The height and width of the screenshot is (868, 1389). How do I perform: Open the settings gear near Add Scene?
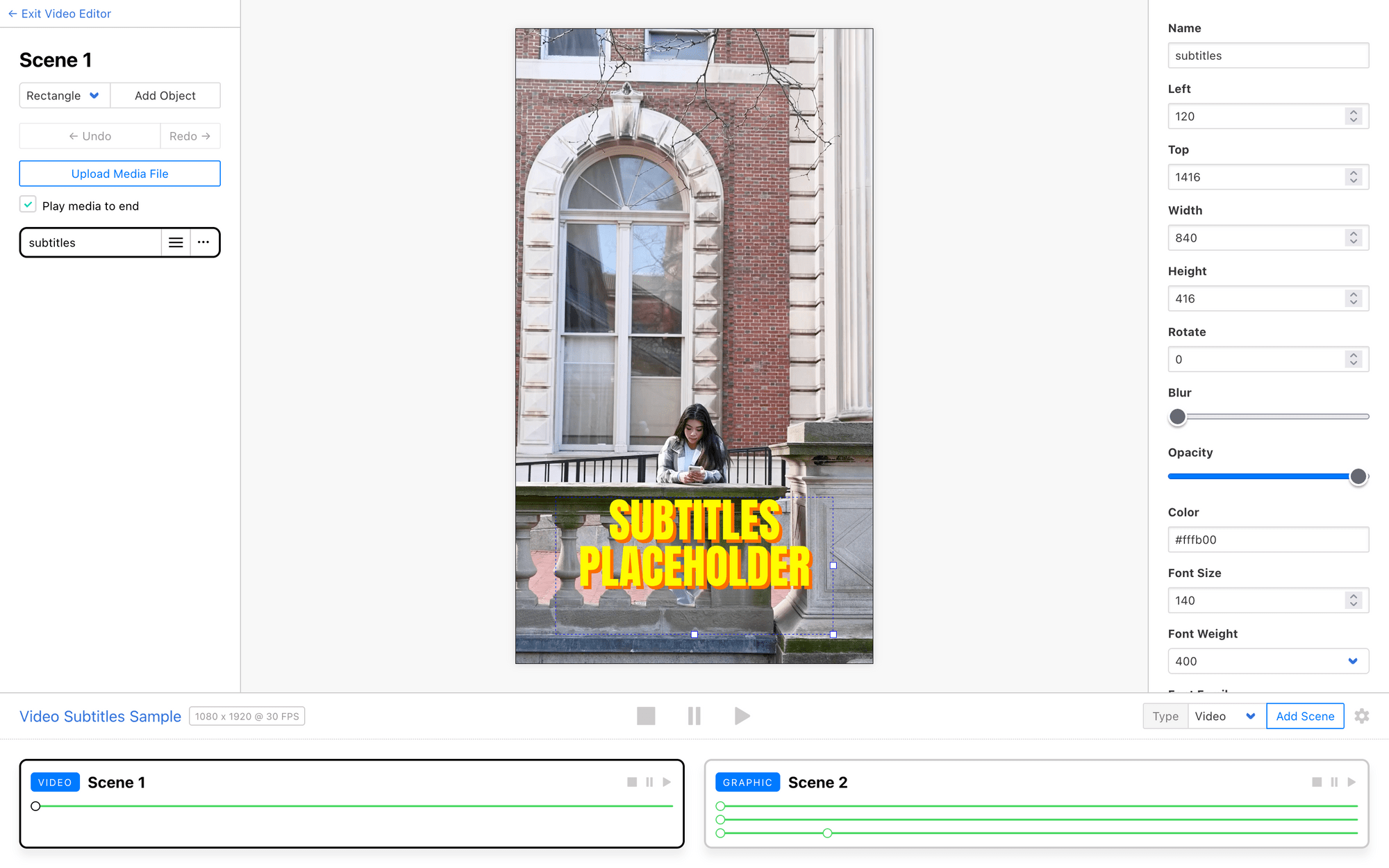point(1362,716)
